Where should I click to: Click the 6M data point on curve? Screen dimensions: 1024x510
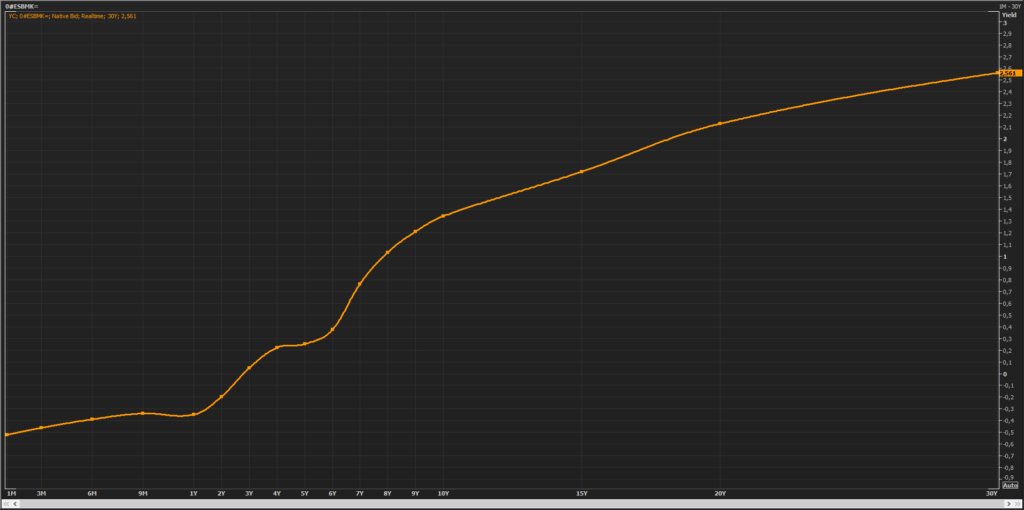[x=92, y=419]
